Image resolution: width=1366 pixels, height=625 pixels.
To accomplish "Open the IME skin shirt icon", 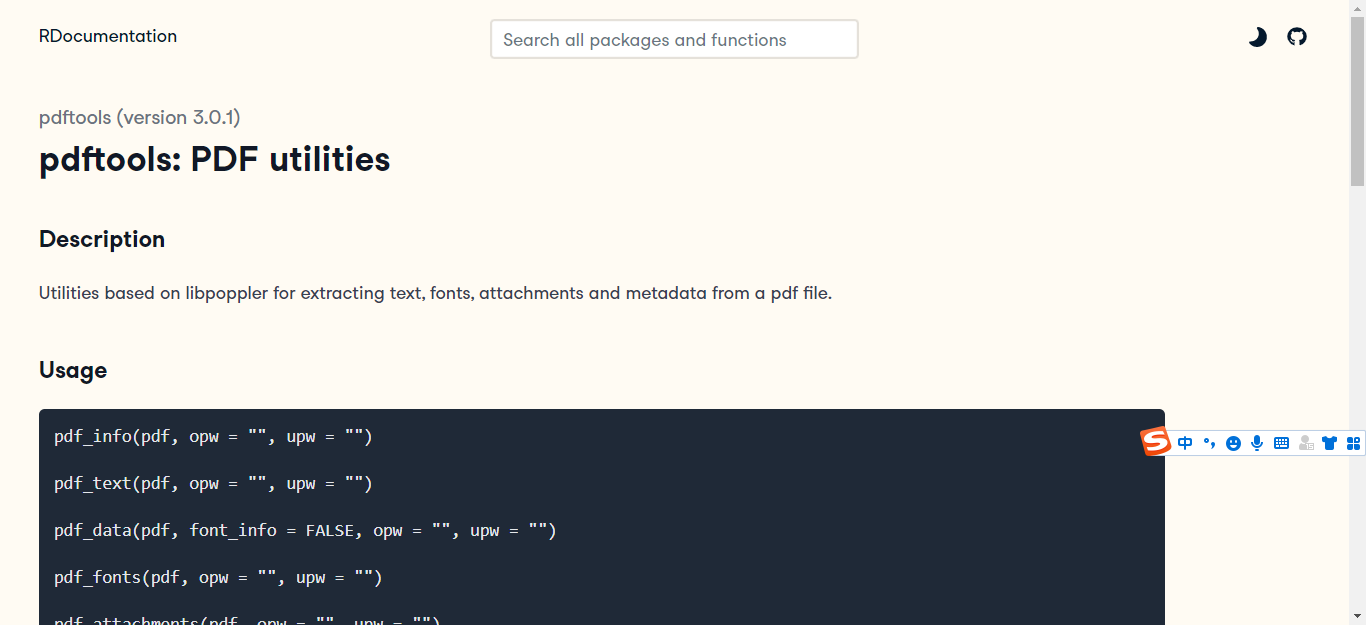I will [1329, 443].
